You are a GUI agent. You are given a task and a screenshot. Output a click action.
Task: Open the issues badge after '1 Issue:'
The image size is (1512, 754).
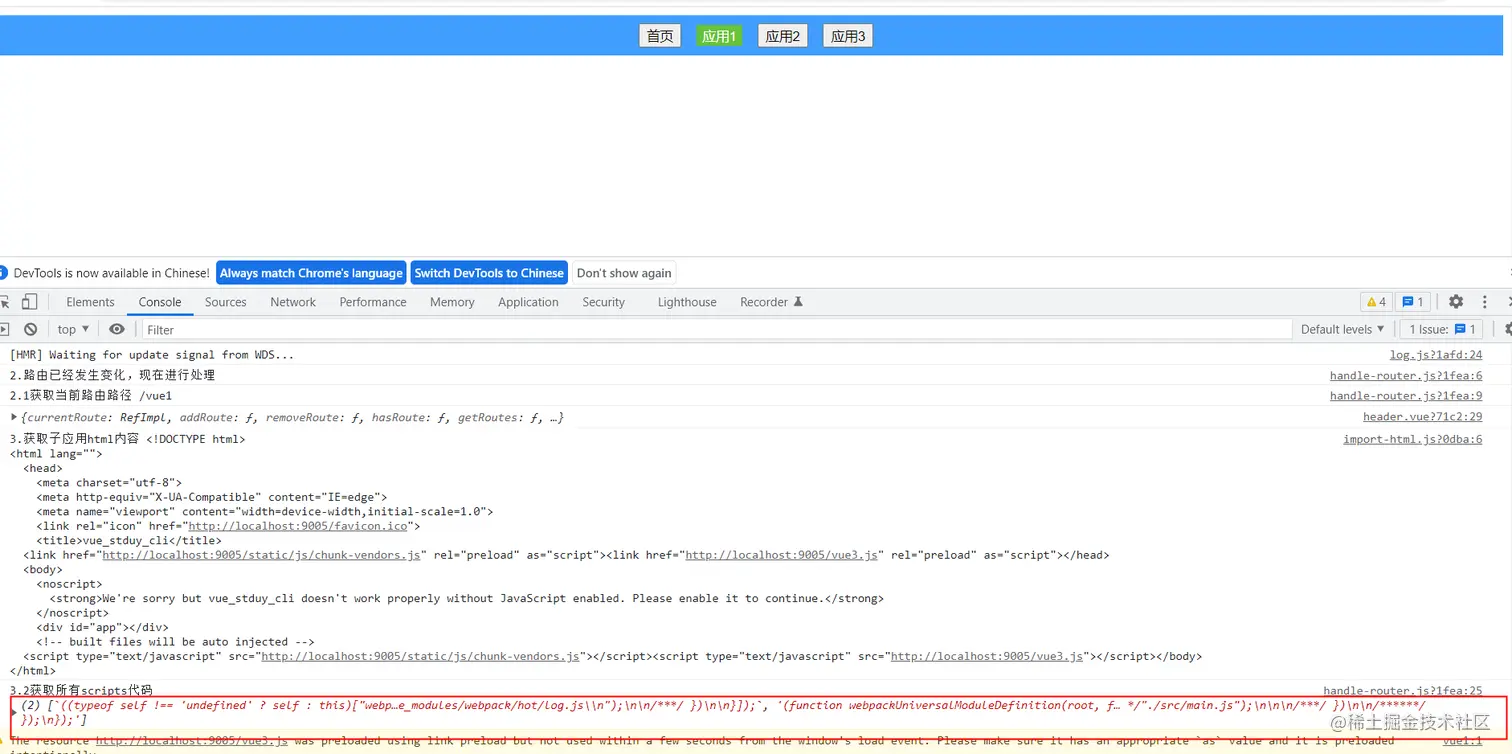(x=1466, y=329)
